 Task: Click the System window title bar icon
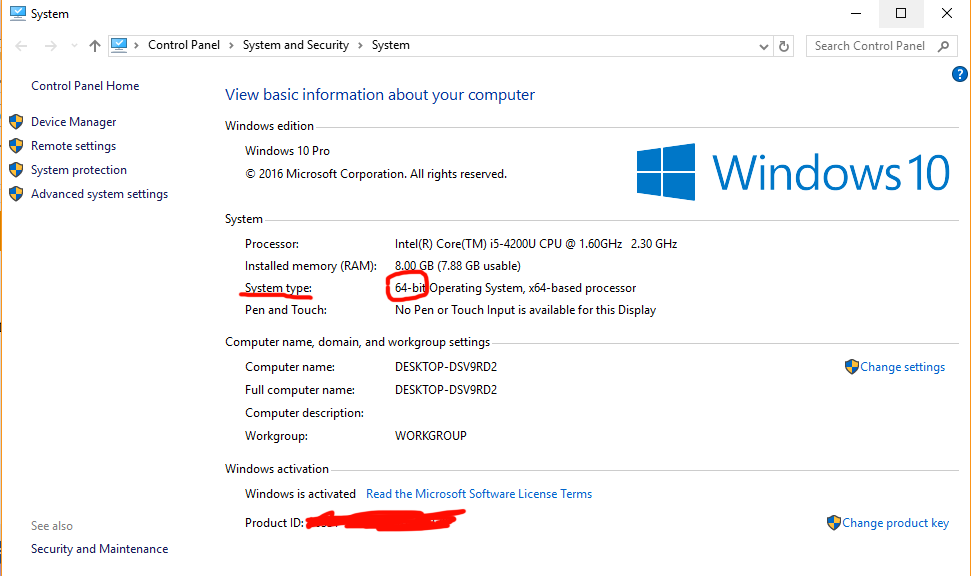[x=18, y=14]
